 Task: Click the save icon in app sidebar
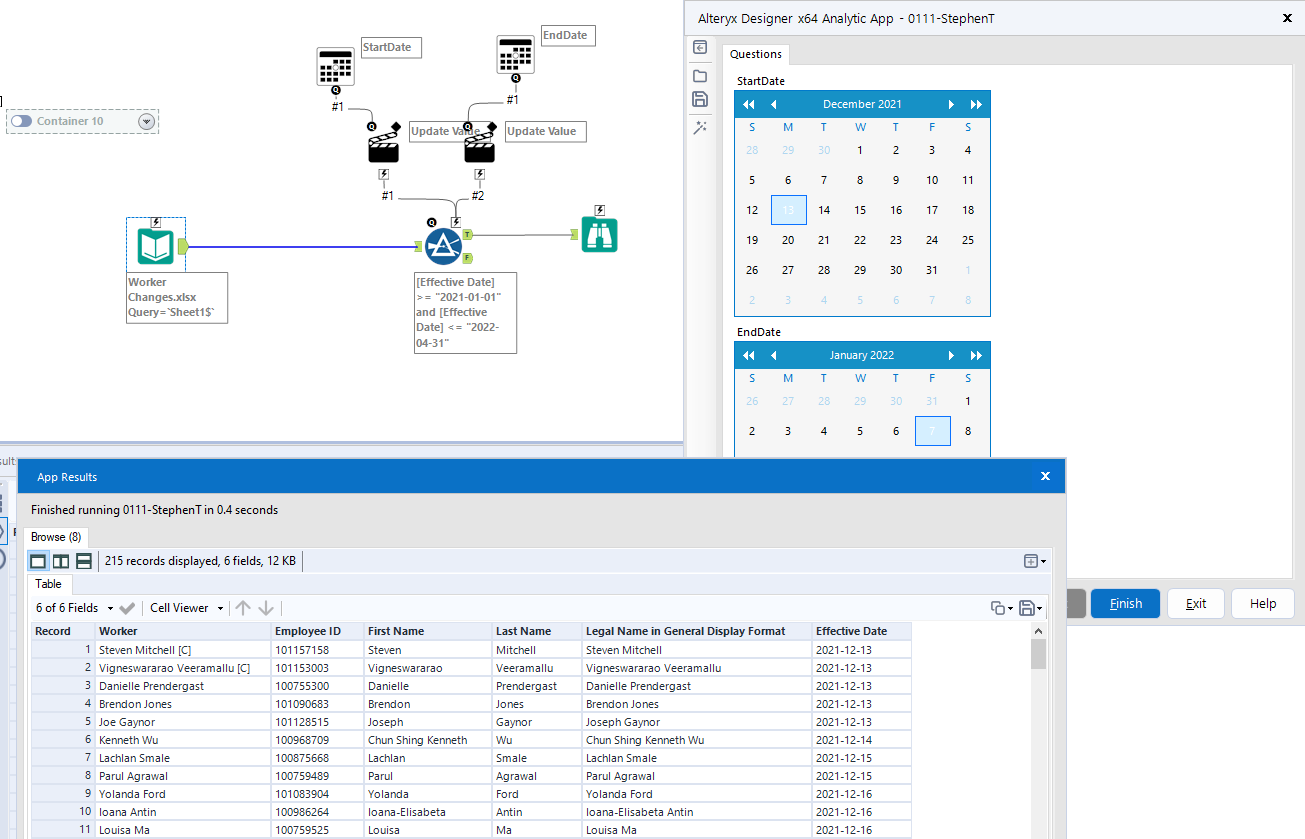(x=700, y=99)
